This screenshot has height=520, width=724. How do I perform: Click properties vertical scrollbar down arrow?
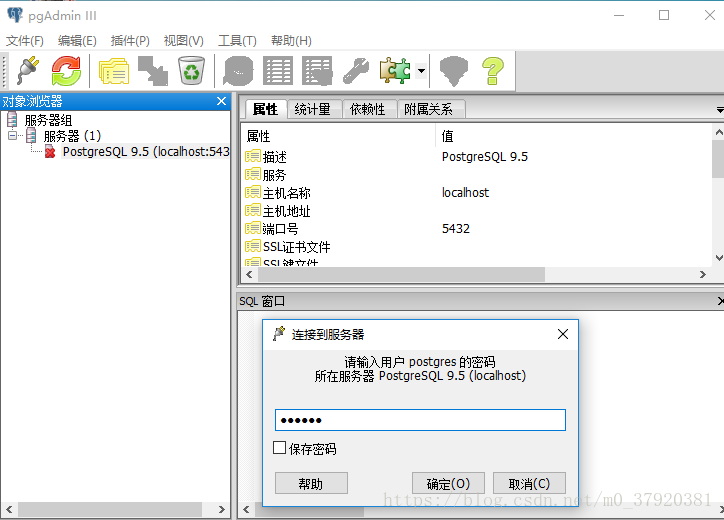click(x=718, y=258)
